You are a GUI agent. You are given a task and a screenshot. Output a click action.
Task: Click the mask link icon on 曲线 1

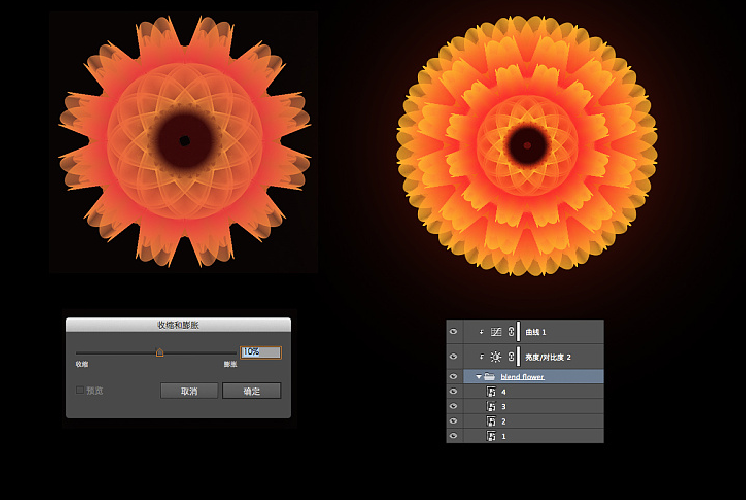coord(511,331)
